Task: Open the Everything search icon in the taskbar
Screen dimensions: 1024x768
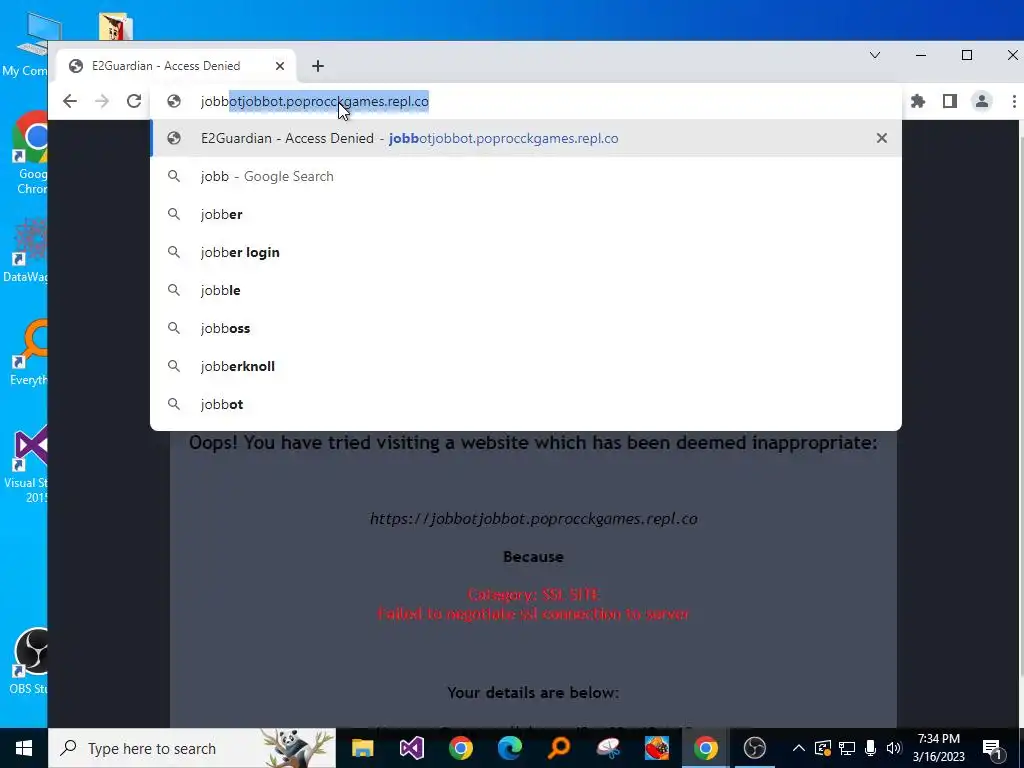Action: point(559,748)
